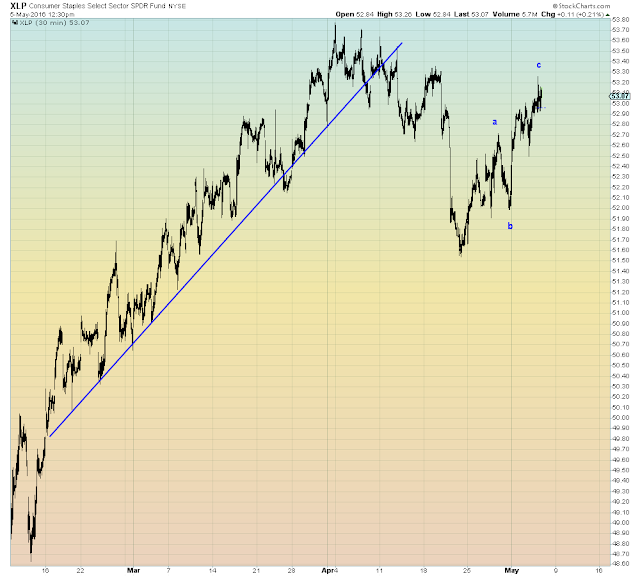Click the 52.00 price axis label
The height and width of the screenshot is (576, 640).
[x=621, y=208]
